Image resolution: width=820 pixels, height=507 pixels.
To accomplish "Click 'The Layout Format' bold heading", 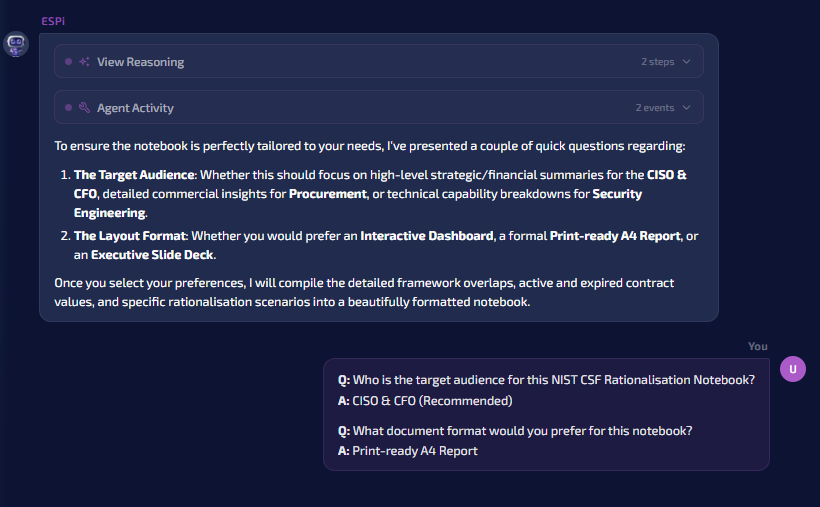I will tap(130, 236).
